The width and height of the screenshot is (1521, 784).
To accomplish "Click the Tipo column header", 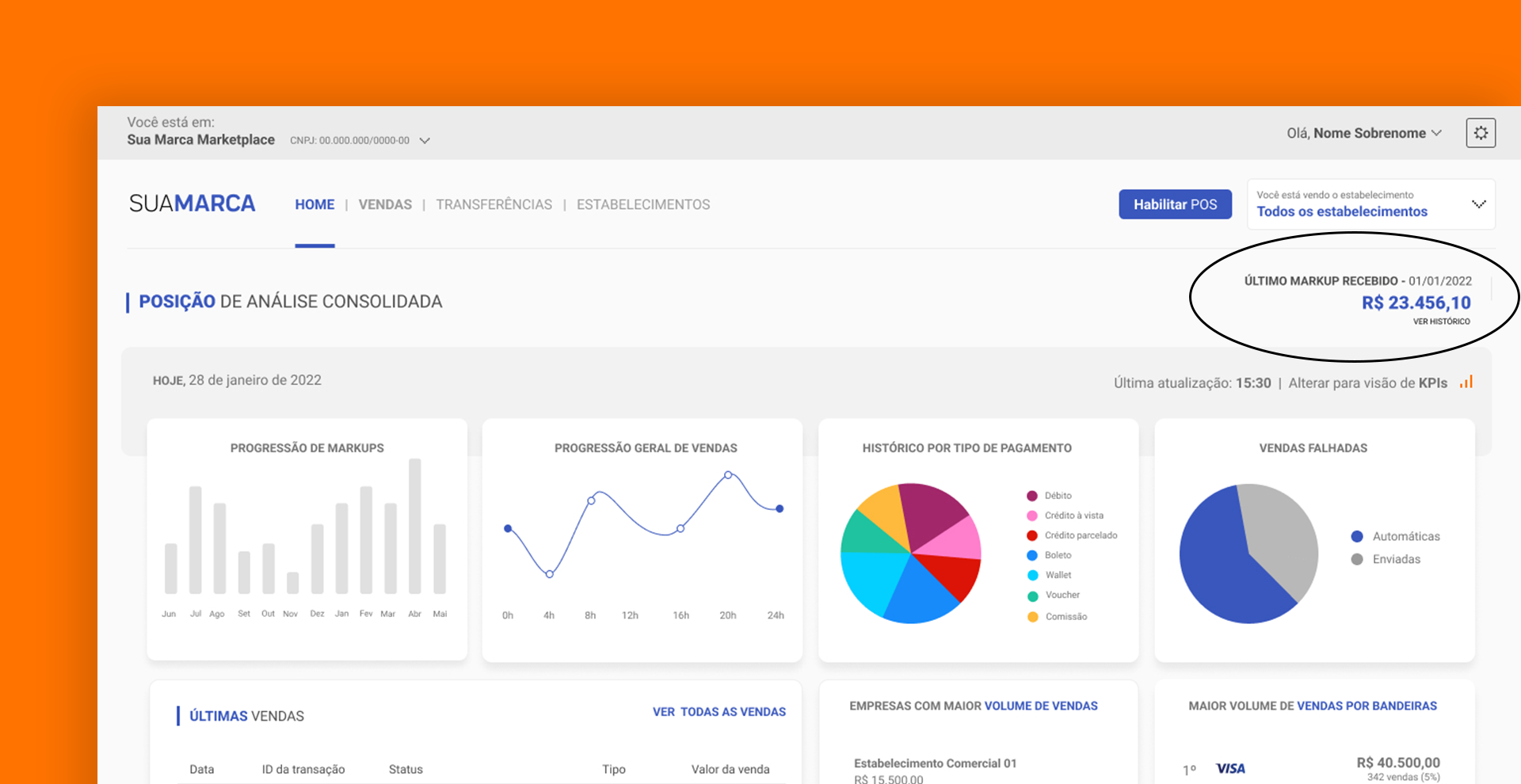I will point(614,769).
